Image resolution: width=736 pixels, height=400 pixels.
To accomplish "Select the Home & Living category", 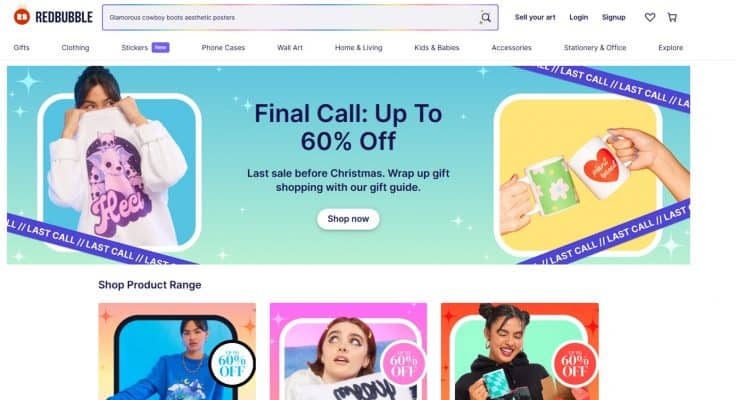I will 359,47.
